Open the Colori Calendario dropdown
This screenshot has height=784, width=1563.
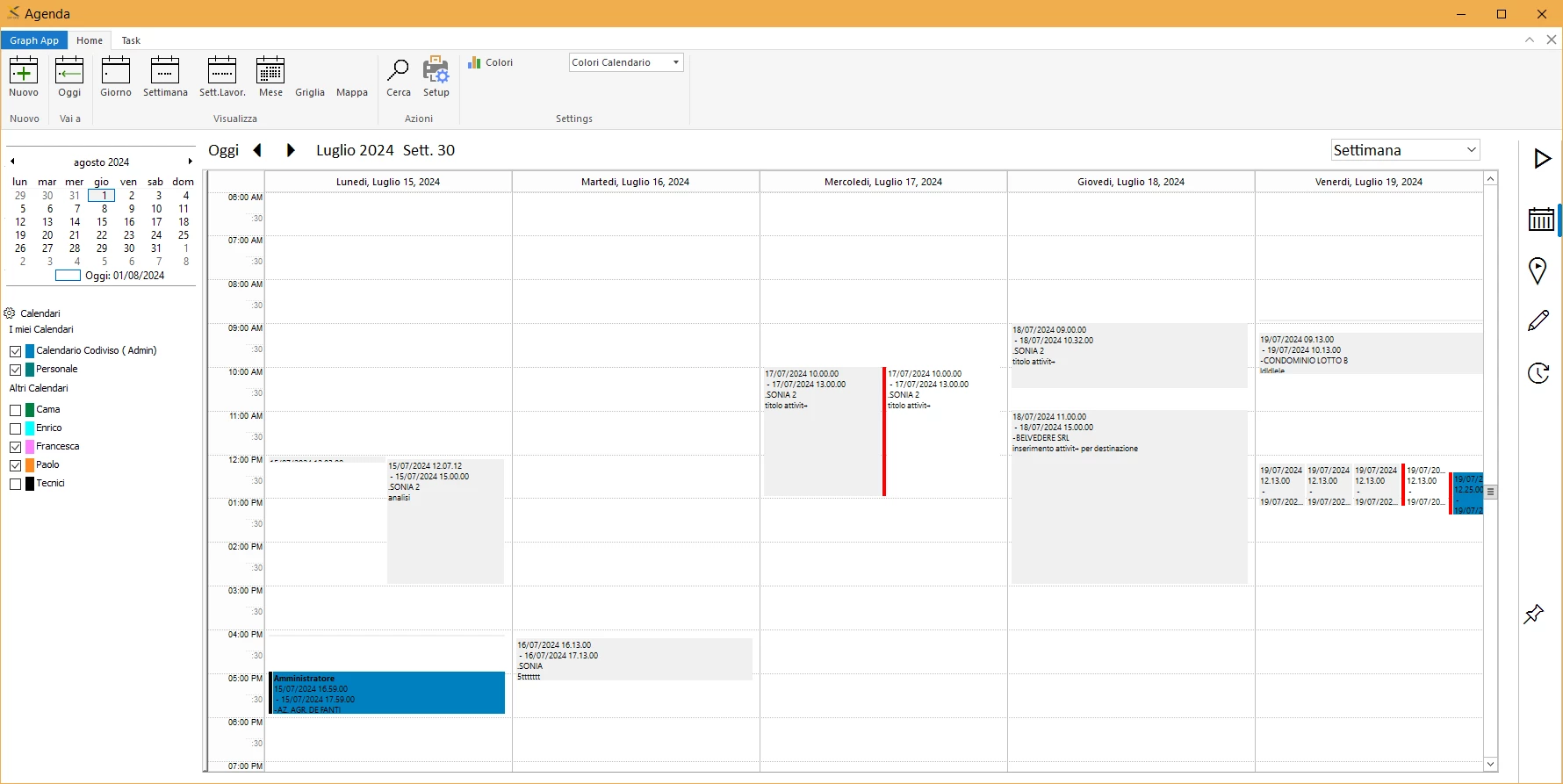[x=626, y=62]
